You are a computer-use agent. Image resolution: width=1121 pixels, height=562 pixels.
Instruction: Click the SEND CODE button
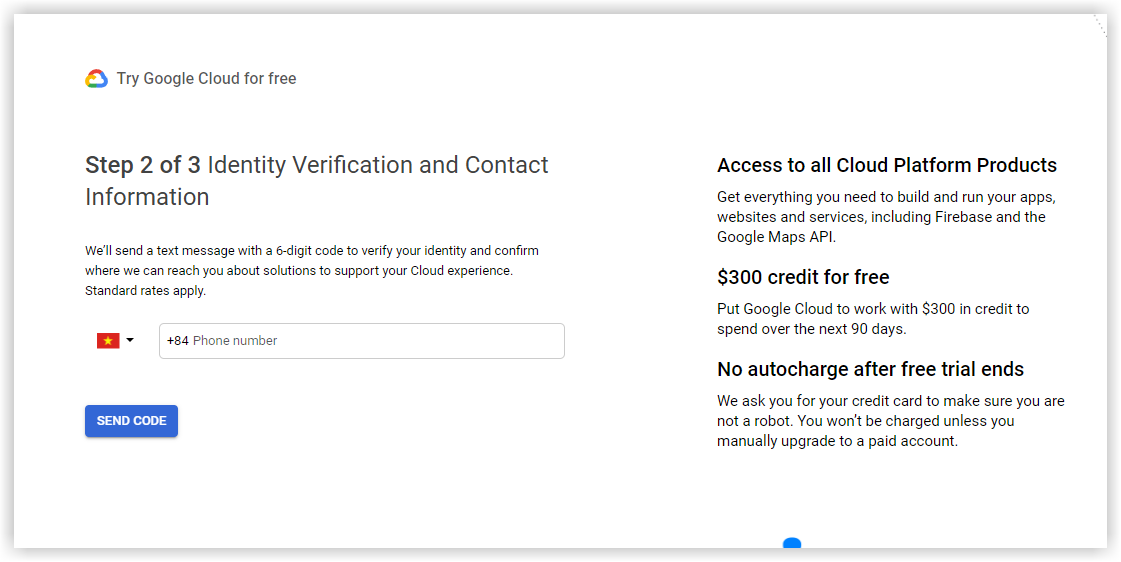pyautogui.click(x=132, y=421)
